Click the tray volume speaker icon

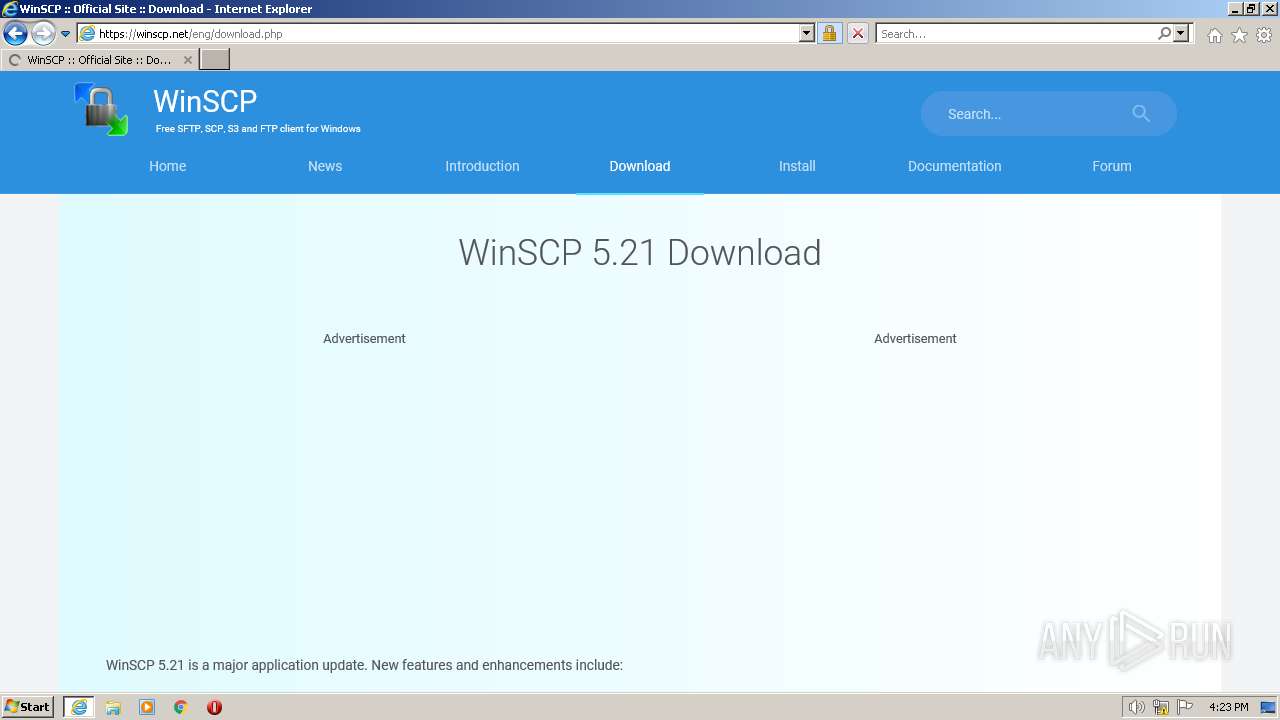pyautogui.click(x=1136, y=707)
